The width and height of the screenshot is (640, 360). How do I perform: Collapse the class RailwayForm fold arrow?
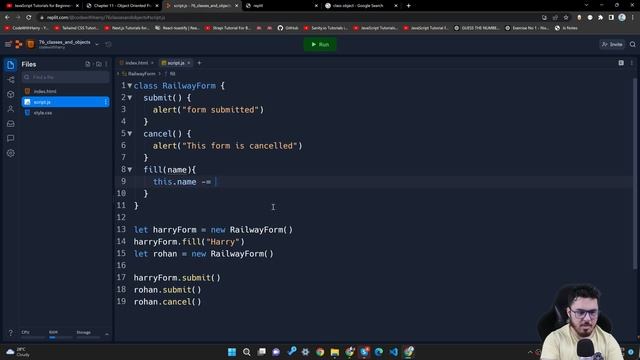click(130, 86)
